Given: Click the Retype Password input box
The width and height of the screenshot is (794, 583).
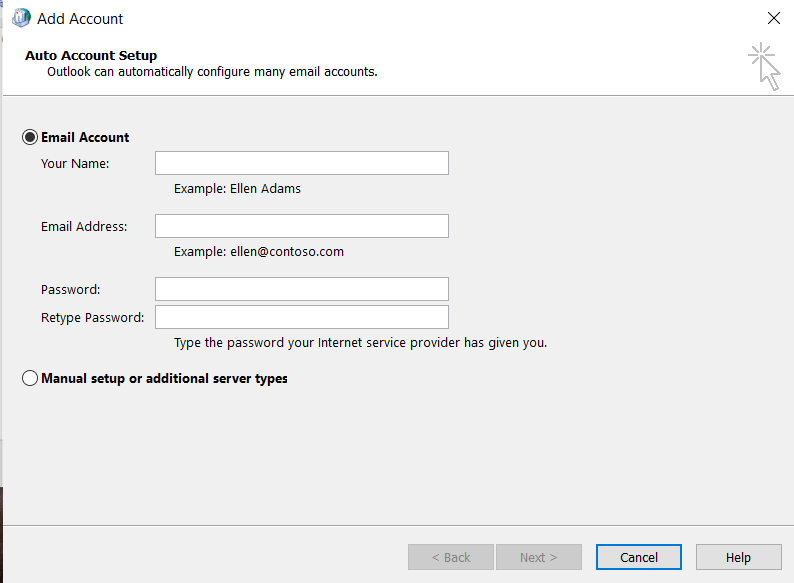Looking at the screenshot, I should click(301, 317).
